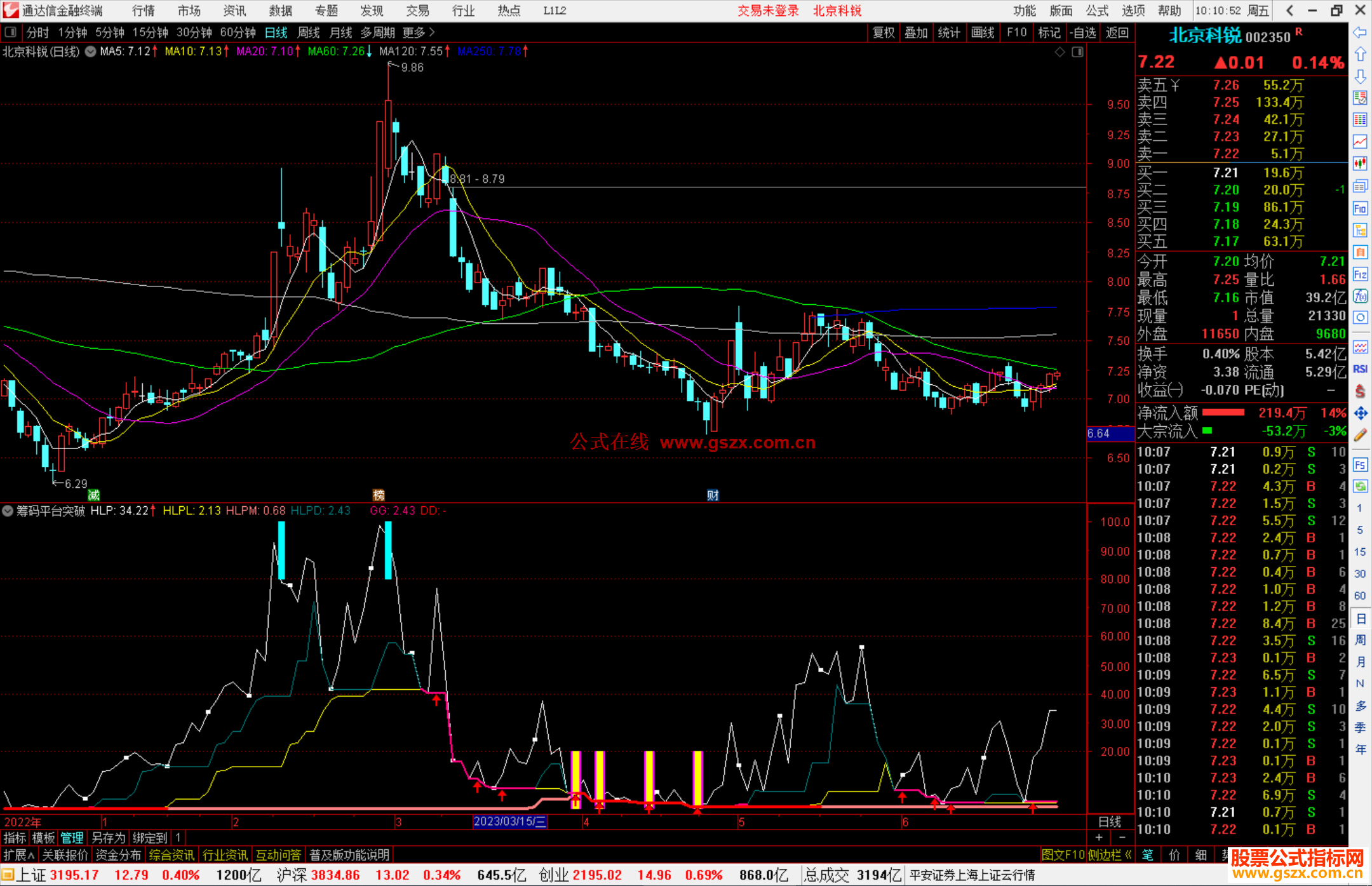Image resolution: width=1372 pixels, height=886 pixels.
Task: Open the candlestick chart sidebar icon
Action: (1360, 164)
